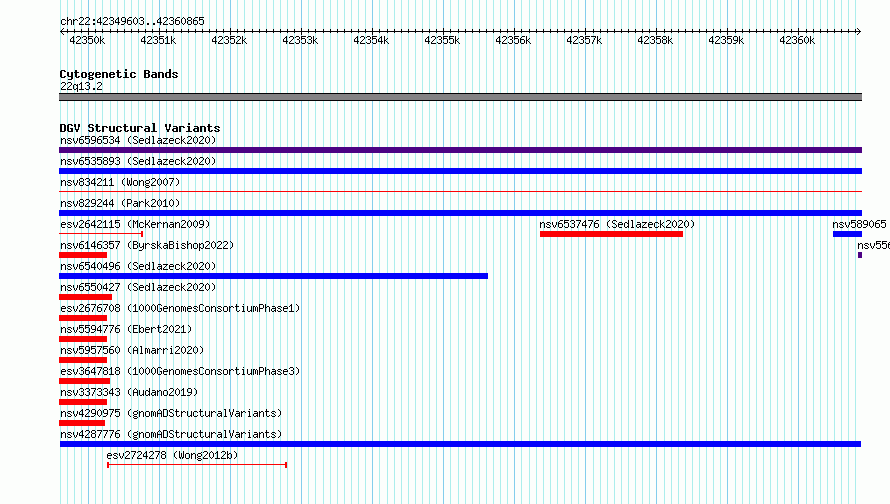890x504 pixels.
Task: Select the nsv3373343 red variant bar
Action: [83, 402]
